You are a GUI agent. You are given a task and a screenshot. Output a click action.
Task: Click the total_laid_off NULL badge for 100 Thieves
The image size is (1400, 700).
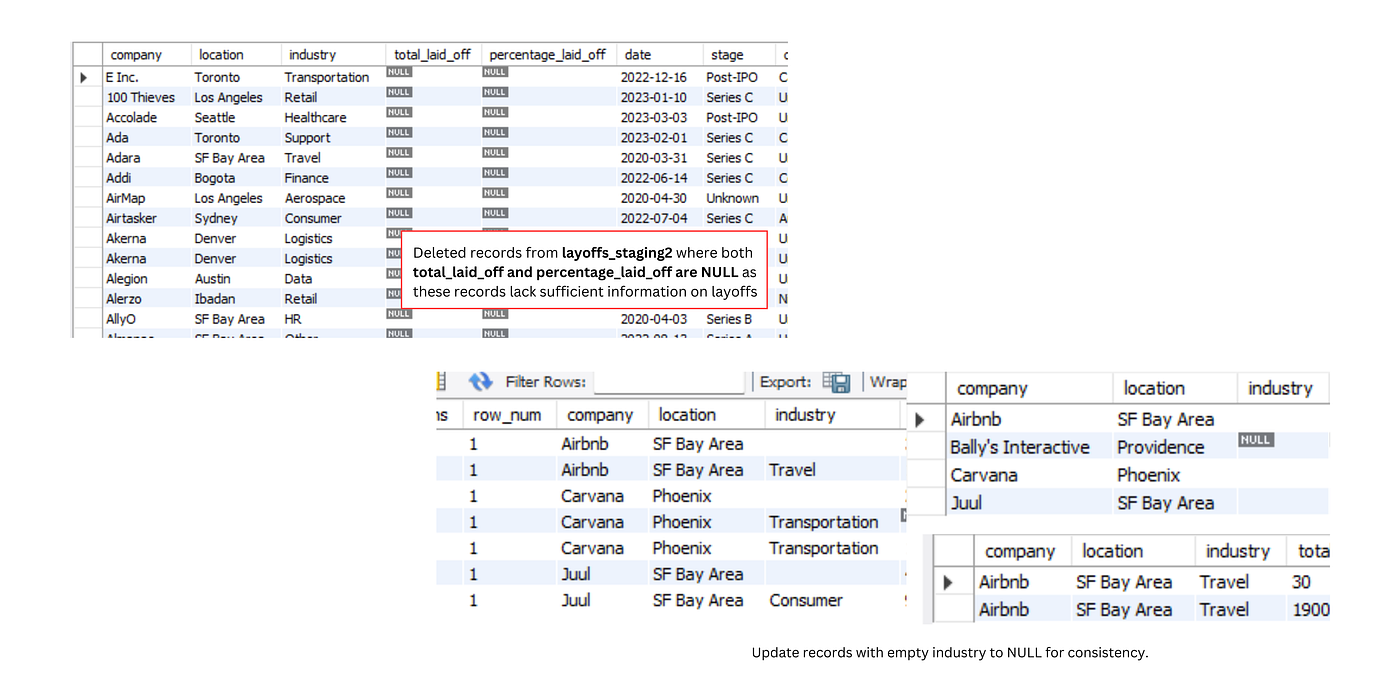399,92
